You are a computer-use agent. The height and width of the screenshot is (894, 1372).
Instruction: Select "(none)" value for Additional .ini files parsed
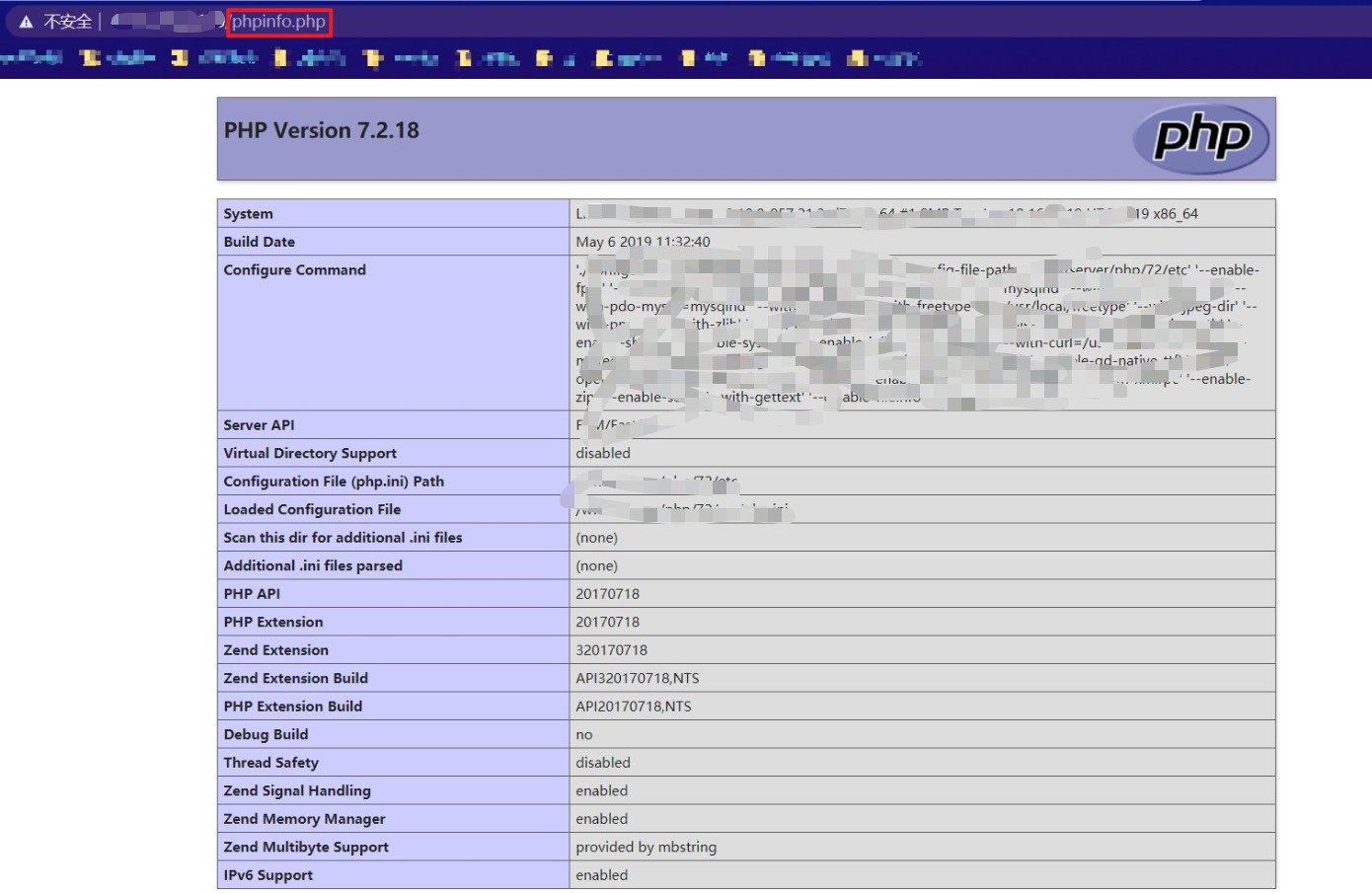(597, 566)
